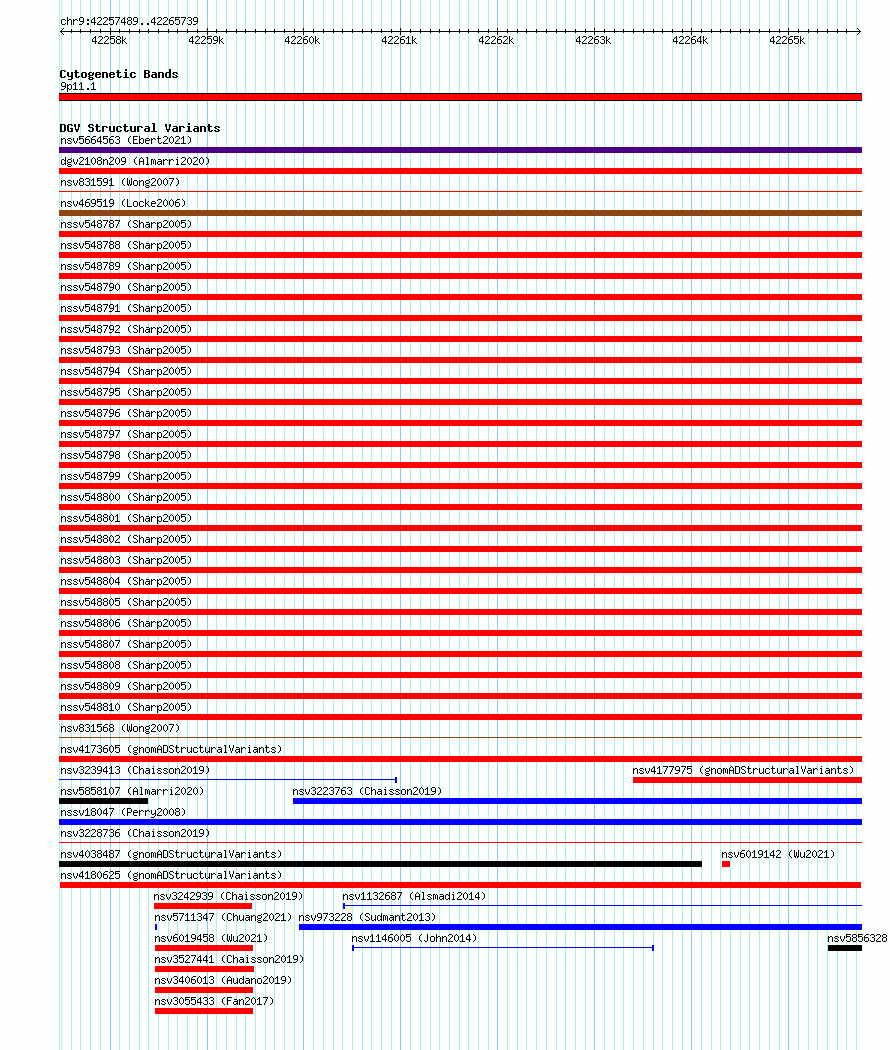Select nssv548789 (Sharp2005) label
This screenshot has height=1050, width=890.
tap(126, 266)
